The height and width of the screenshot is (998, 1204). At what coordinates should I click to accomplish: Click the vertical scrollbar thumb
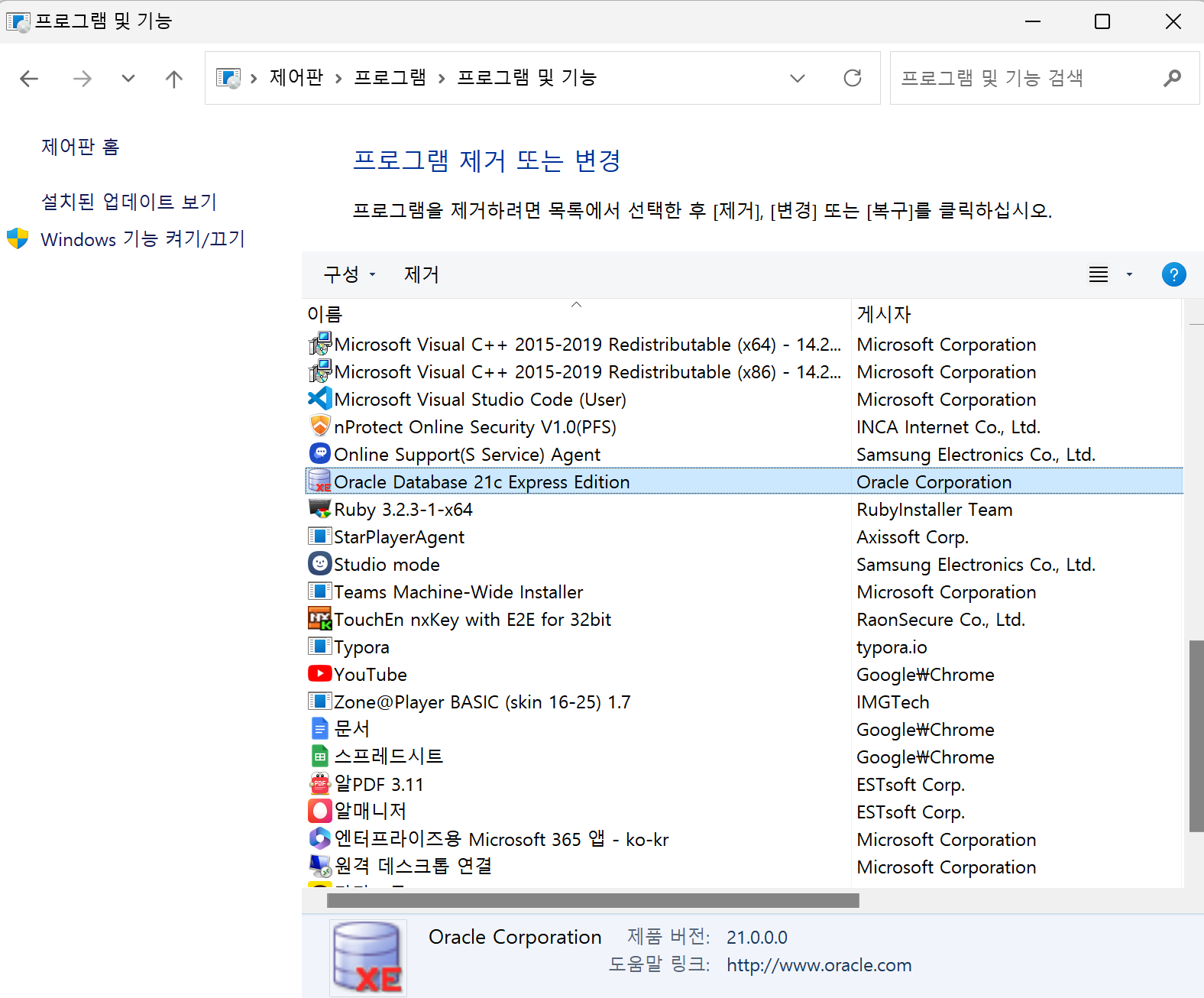(x=1196, y=736)
